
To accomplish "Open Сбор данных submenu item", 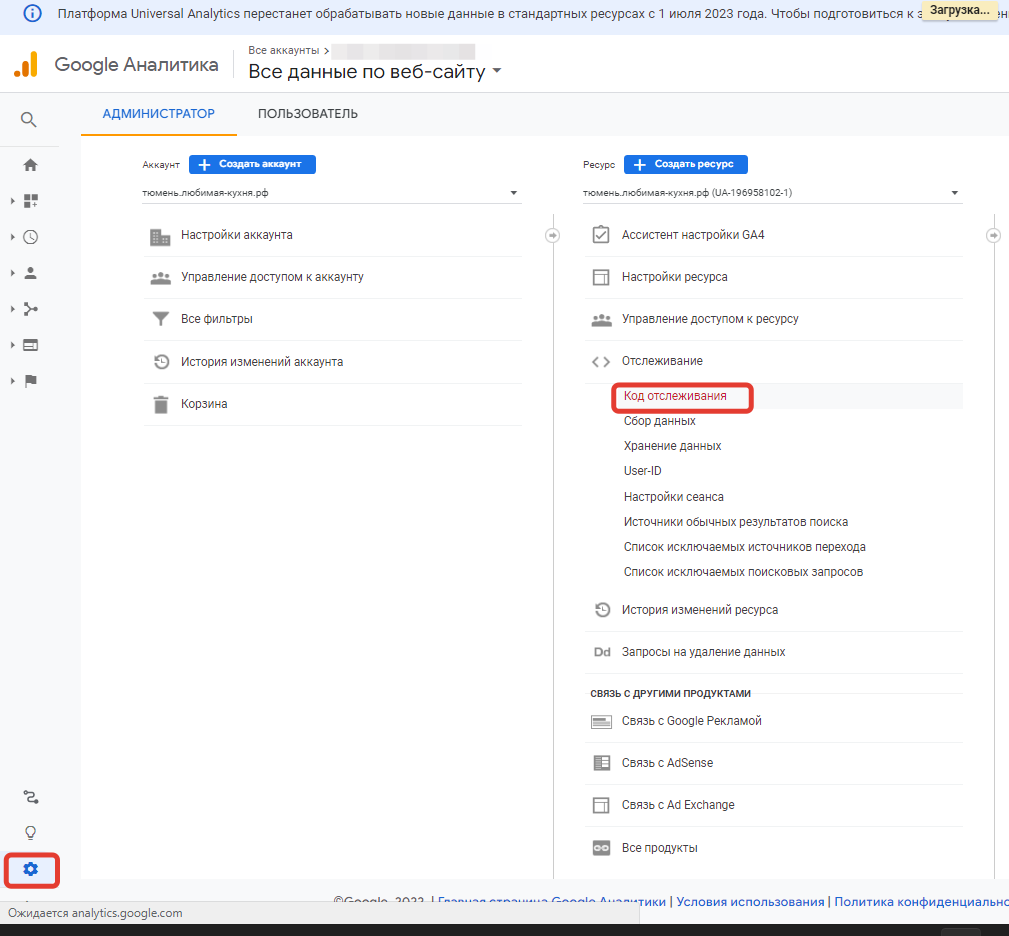I will [660, 421].
